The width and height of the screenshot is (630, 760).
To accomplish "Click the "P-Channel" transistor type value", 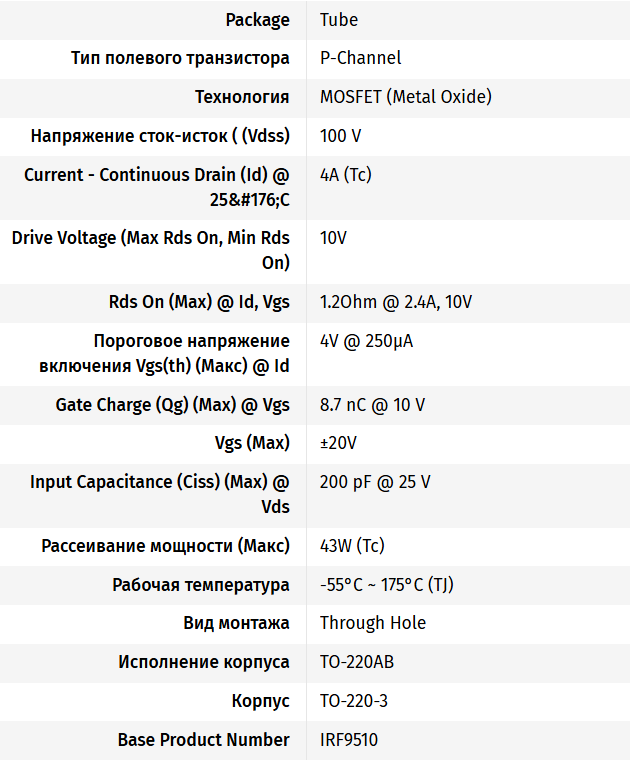I will tap(360, 58).
